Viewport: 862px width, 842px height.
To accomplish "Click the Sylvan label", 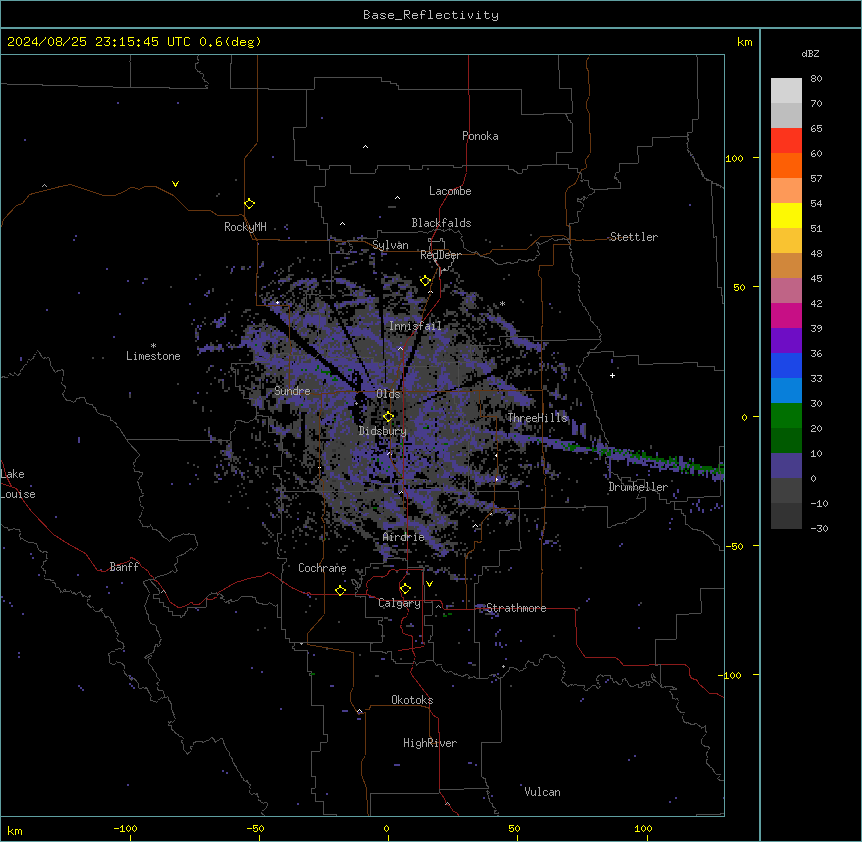I will pyautogui.click(x=390, y=245).
